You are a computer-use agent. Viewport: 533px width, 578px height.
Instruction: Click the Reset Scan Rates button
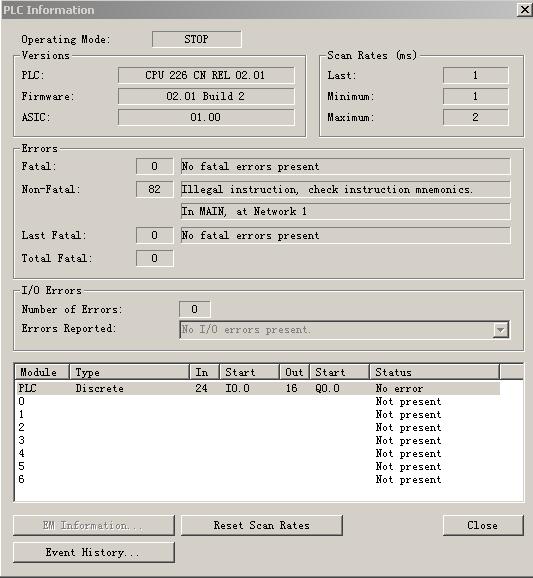click(262, 525)
